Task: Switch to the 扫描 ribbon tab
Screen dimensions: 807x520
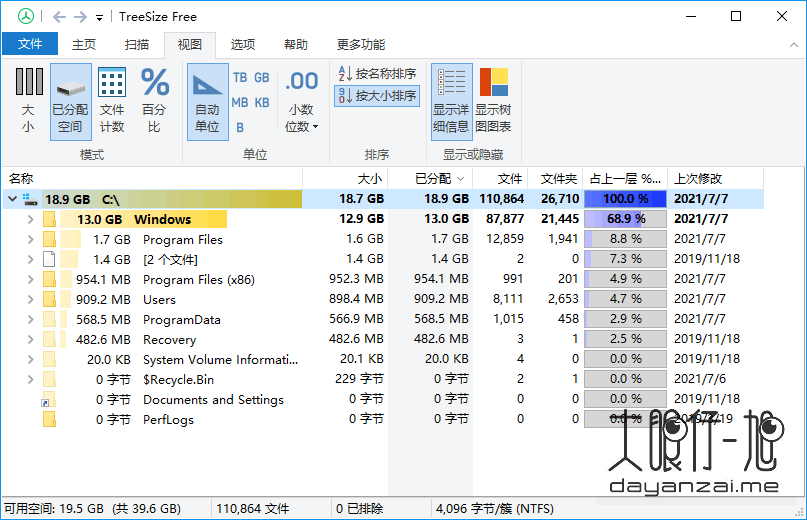Action: point(137,45)
